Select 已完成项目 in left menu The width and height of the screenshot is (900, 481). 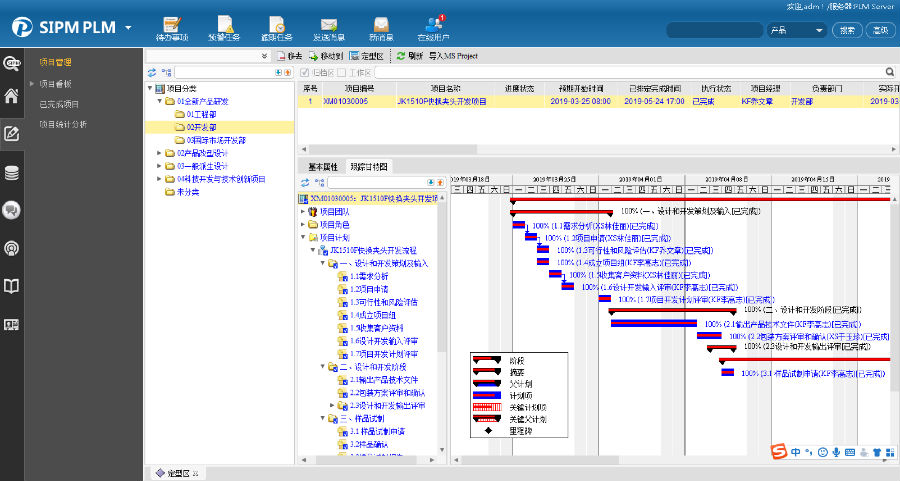(59, 103)
